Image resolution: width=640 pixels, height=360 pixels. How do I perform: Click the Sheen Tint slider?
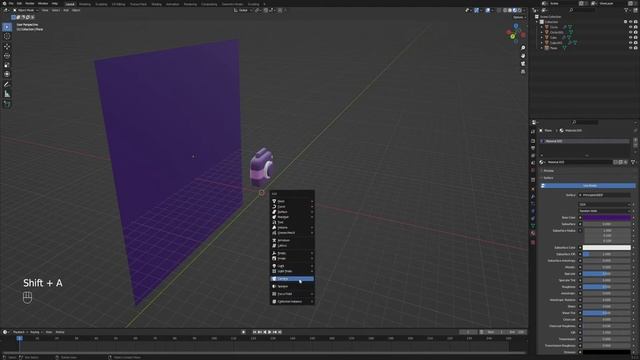[607, 313]
